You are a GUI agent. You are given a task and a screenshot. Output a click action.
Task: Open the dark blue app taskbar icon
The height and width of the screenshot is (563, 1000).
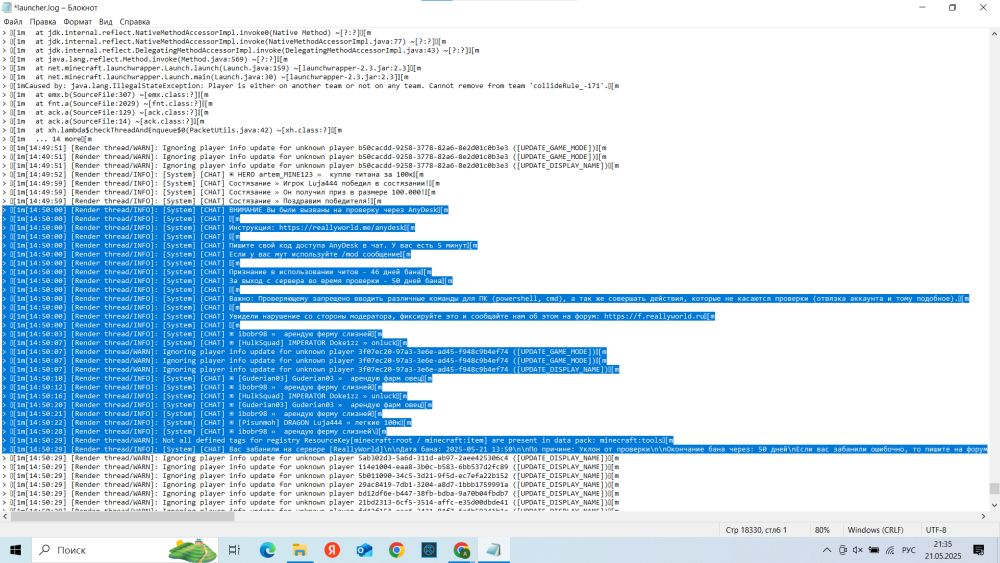point(429,550)
